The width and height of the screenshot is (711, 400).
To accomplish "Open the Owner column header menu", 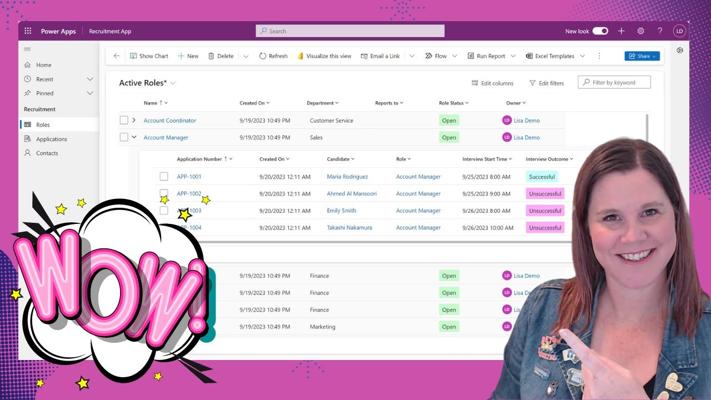I will click(x=516, y=103).
